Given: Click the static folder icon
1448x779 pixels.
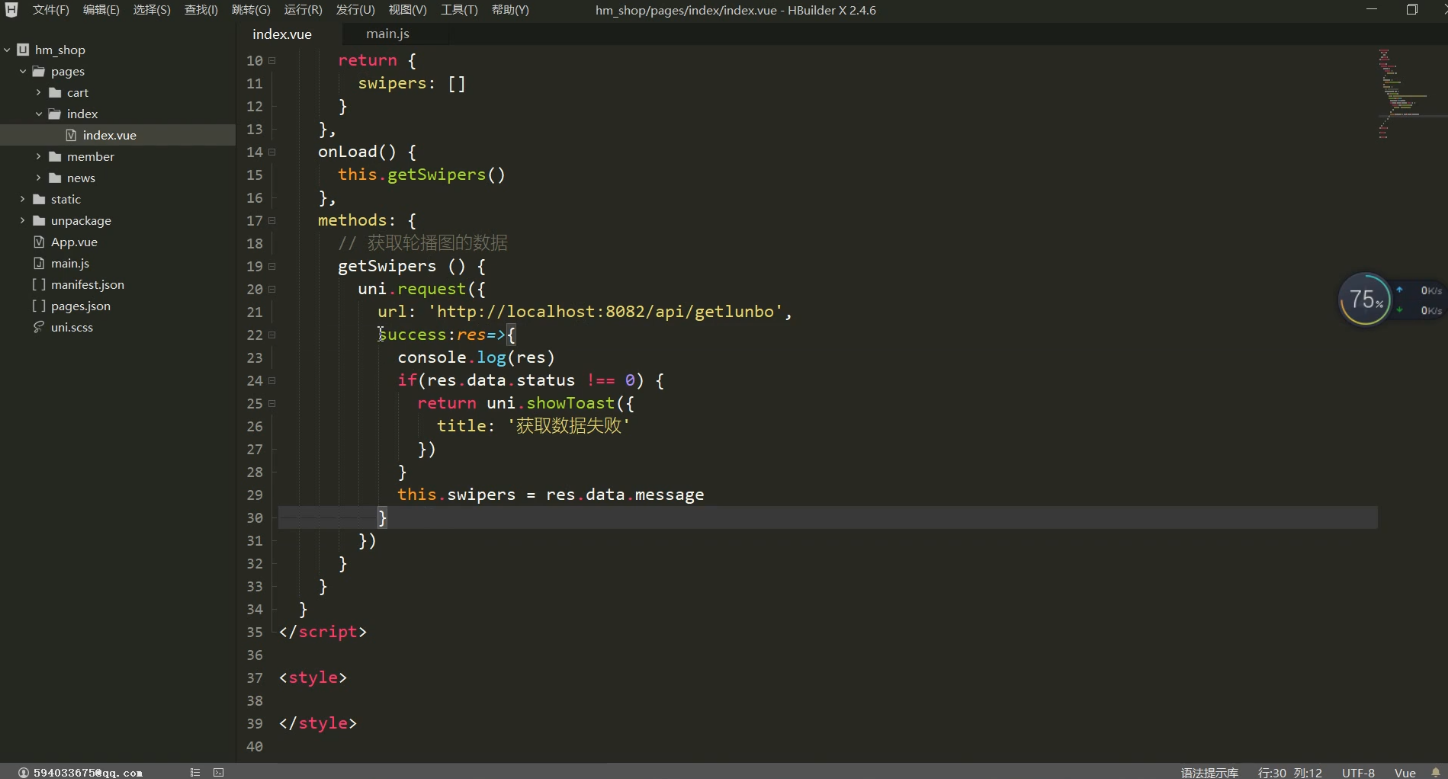Looking at the screenshot, I should coord(39,199).
